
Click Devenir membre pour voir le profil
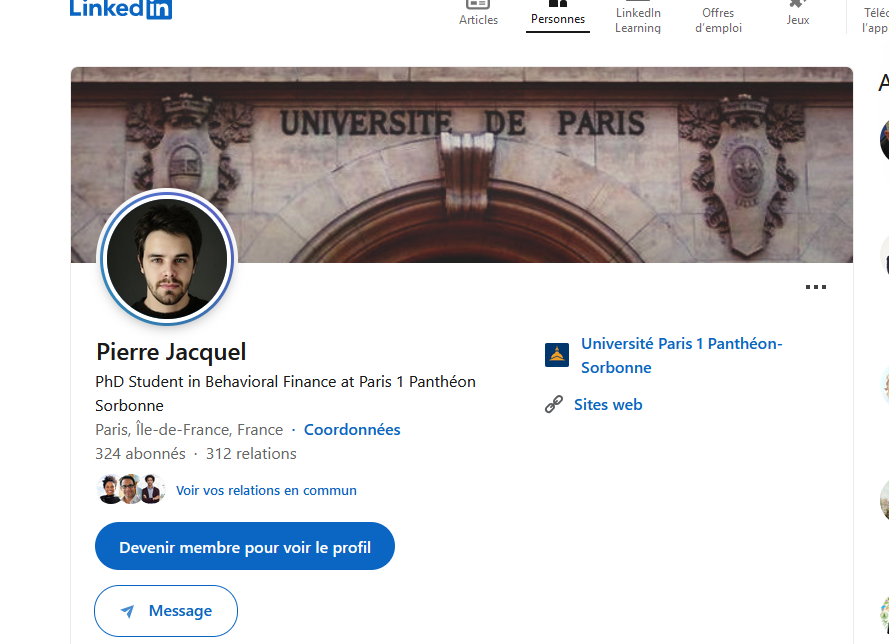245,546
